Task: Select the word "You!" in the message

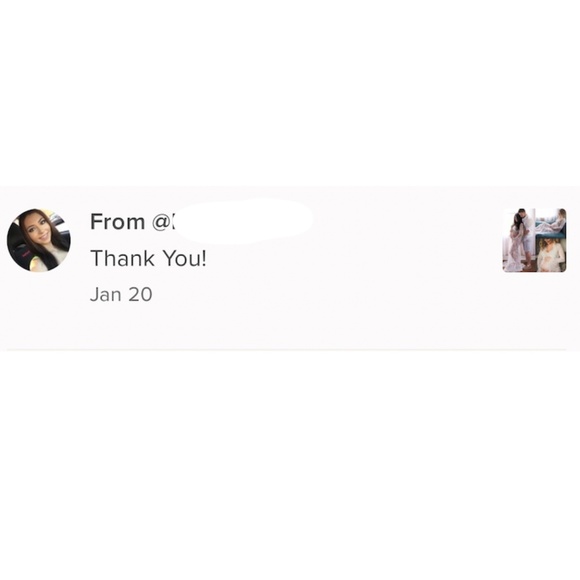Action: click(185, 258)
